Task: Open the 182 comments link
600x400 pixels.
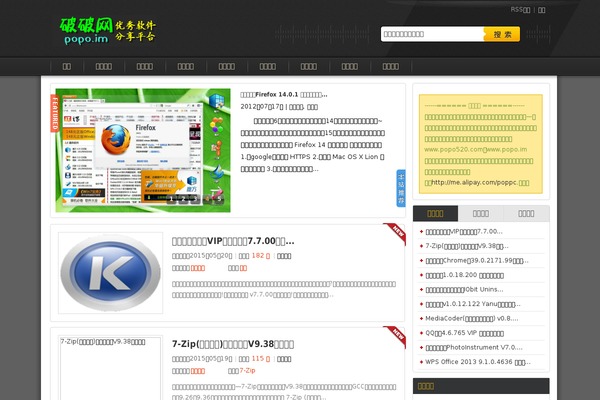Action: coord(261,256)
